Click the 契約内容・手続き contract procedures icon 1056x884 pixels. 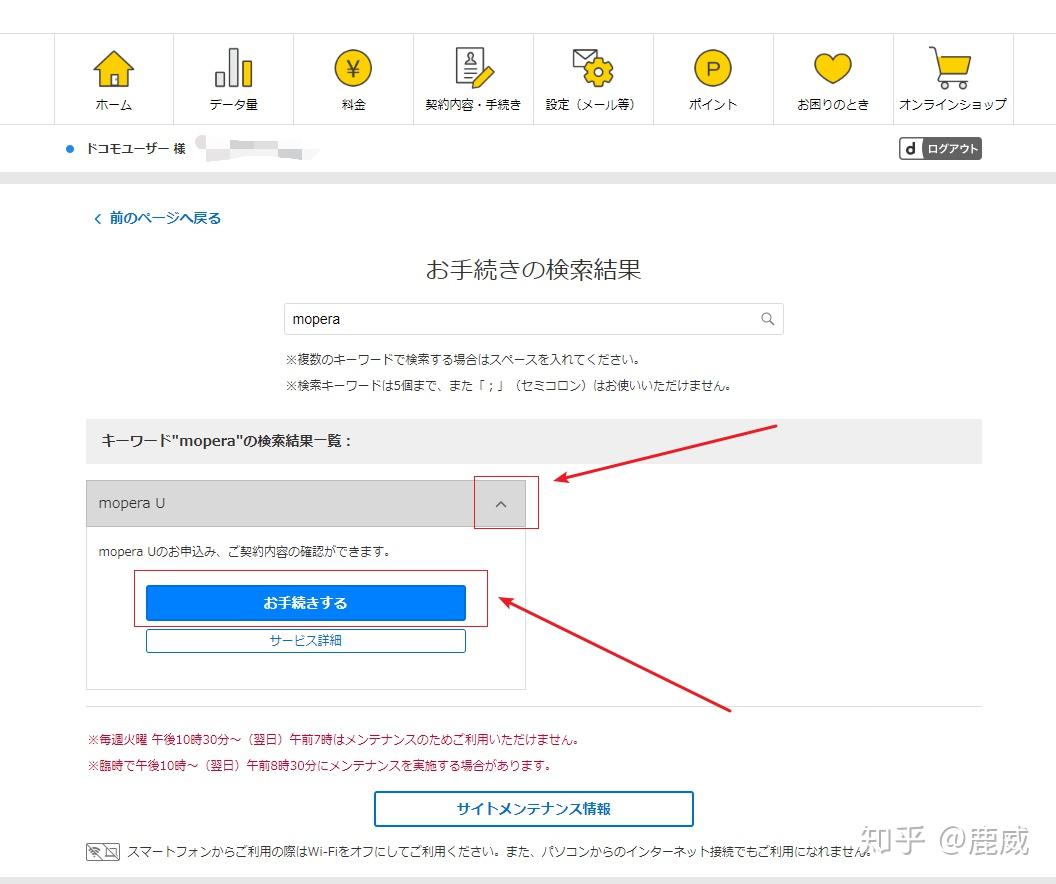click(473, 78)
